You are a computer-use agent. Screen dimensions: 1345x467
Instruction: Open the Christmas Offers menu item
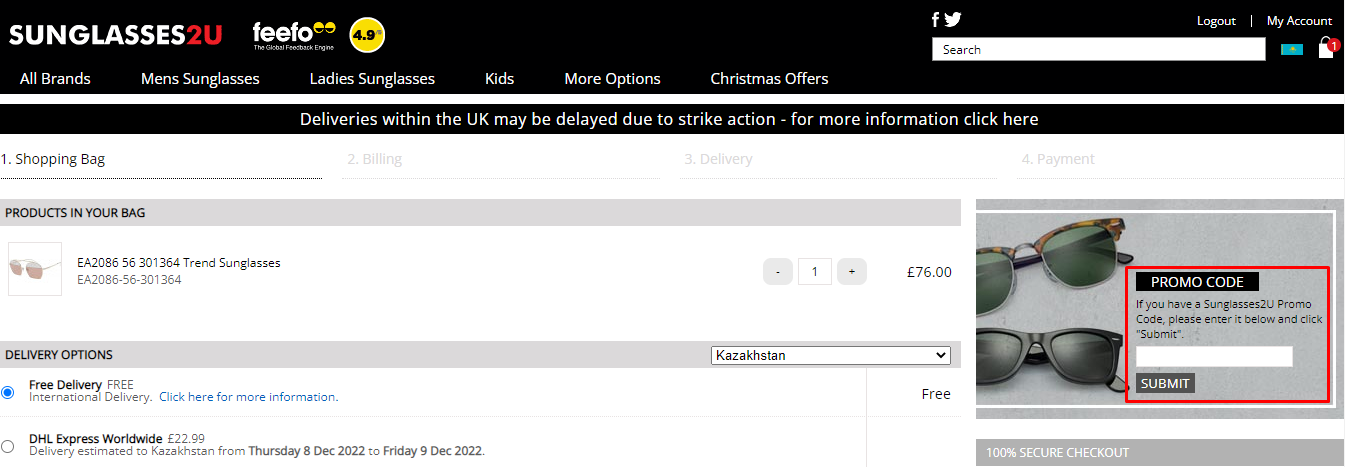click(x=769, y=79)
